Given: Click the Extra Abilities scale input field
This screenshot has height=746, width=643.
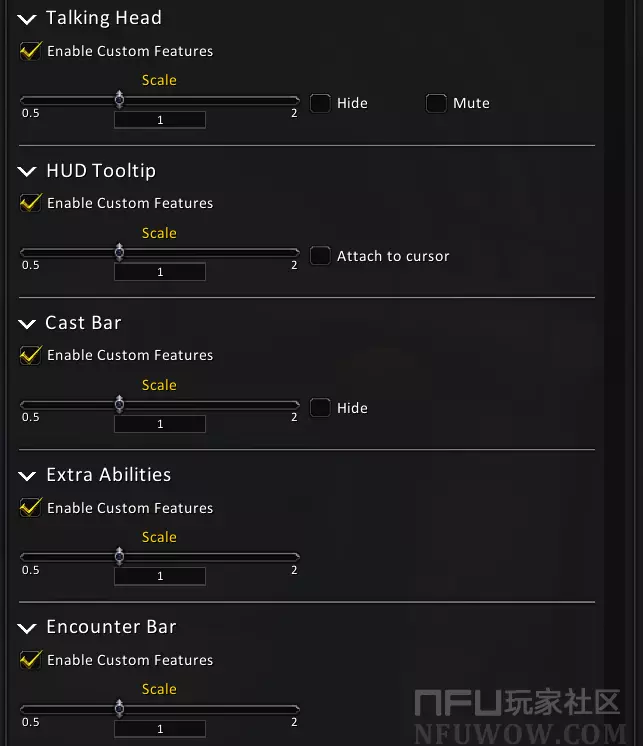Looking at the screenshot, I should click(160, 576).
